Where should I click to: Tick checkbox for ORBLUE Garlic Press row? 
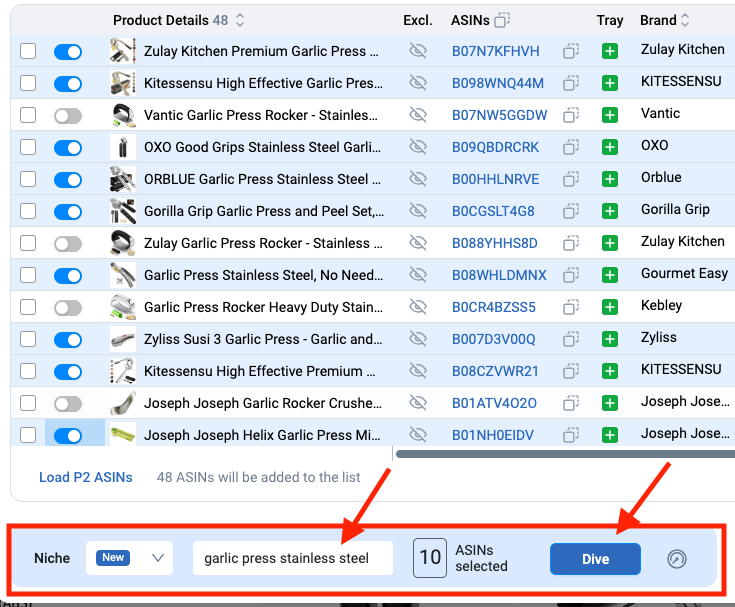click(x=28, y=179)
